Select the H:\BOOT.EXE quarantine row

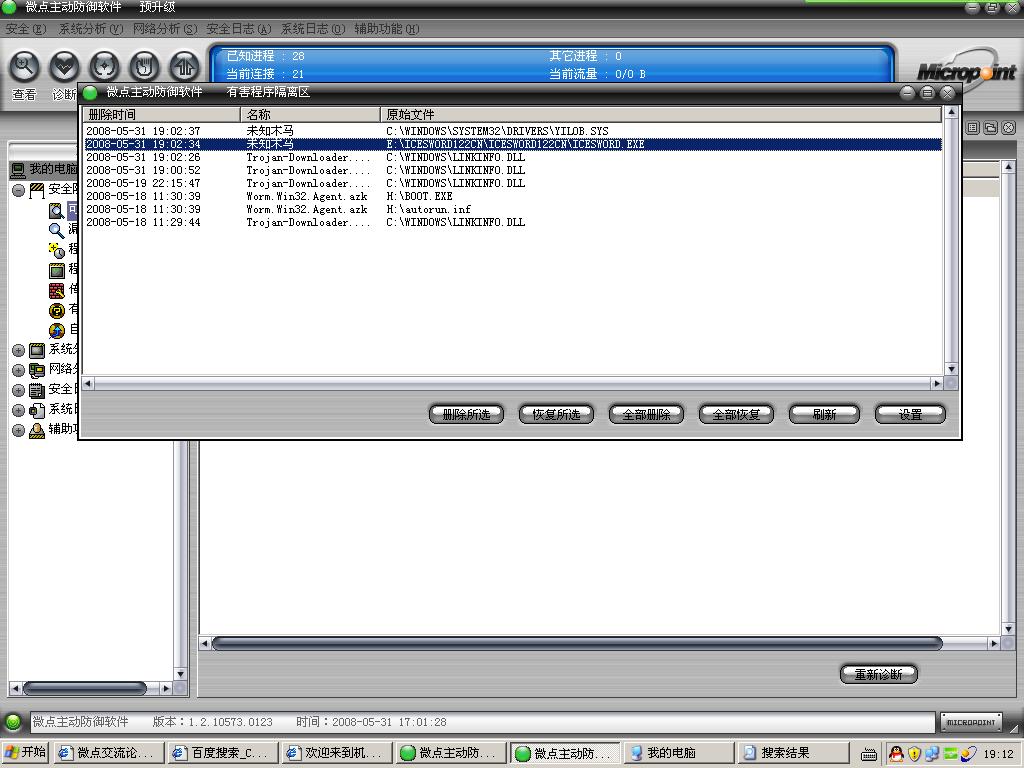coord(513,196)
